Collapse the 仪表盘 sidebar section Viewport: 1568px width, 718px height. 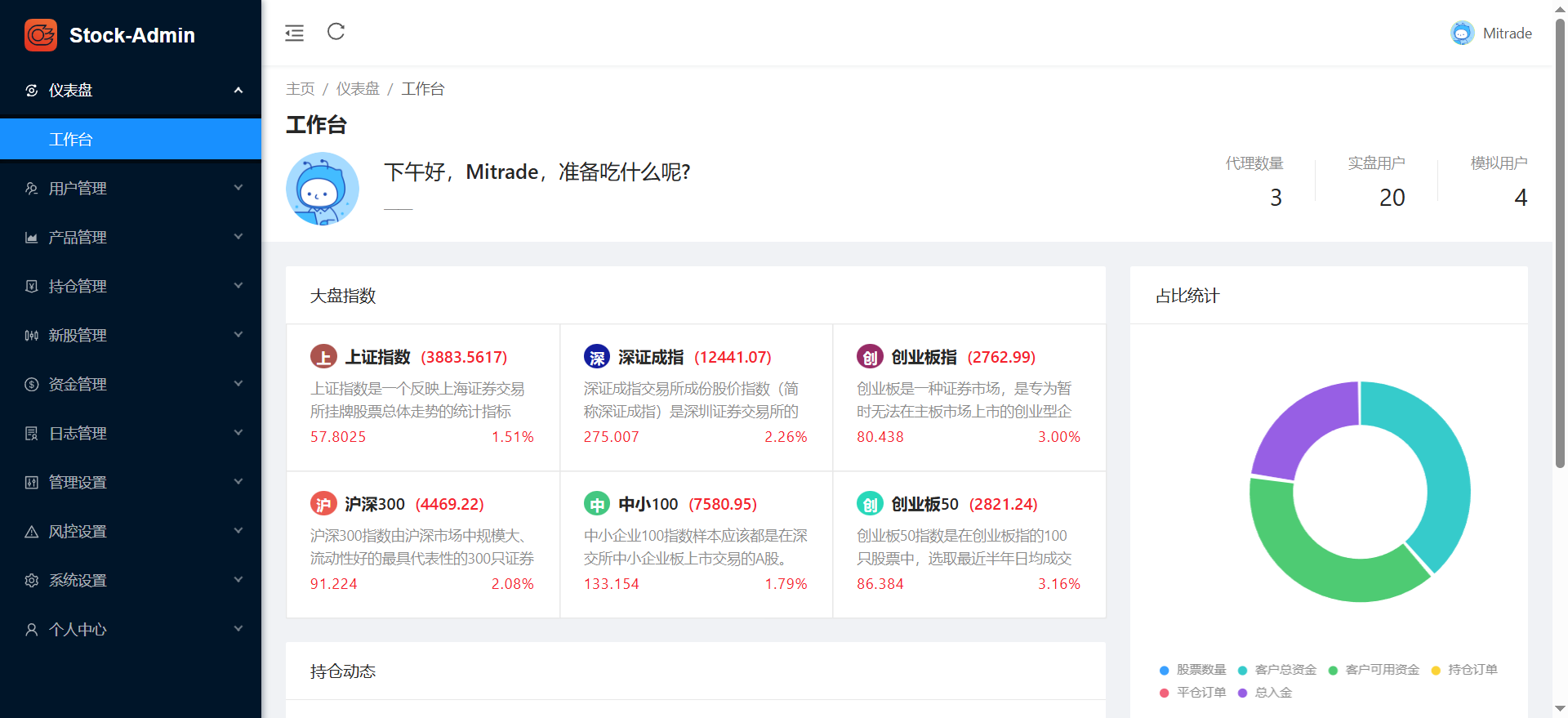[x=131, y=91]
